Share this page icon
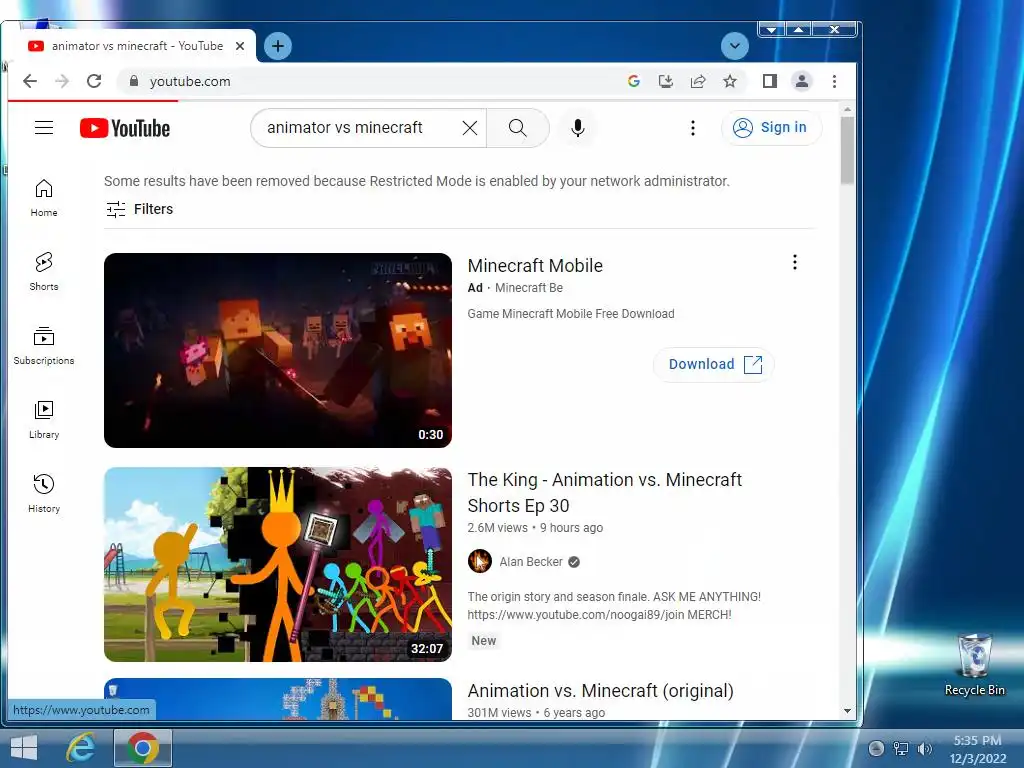 click(698, 81)
